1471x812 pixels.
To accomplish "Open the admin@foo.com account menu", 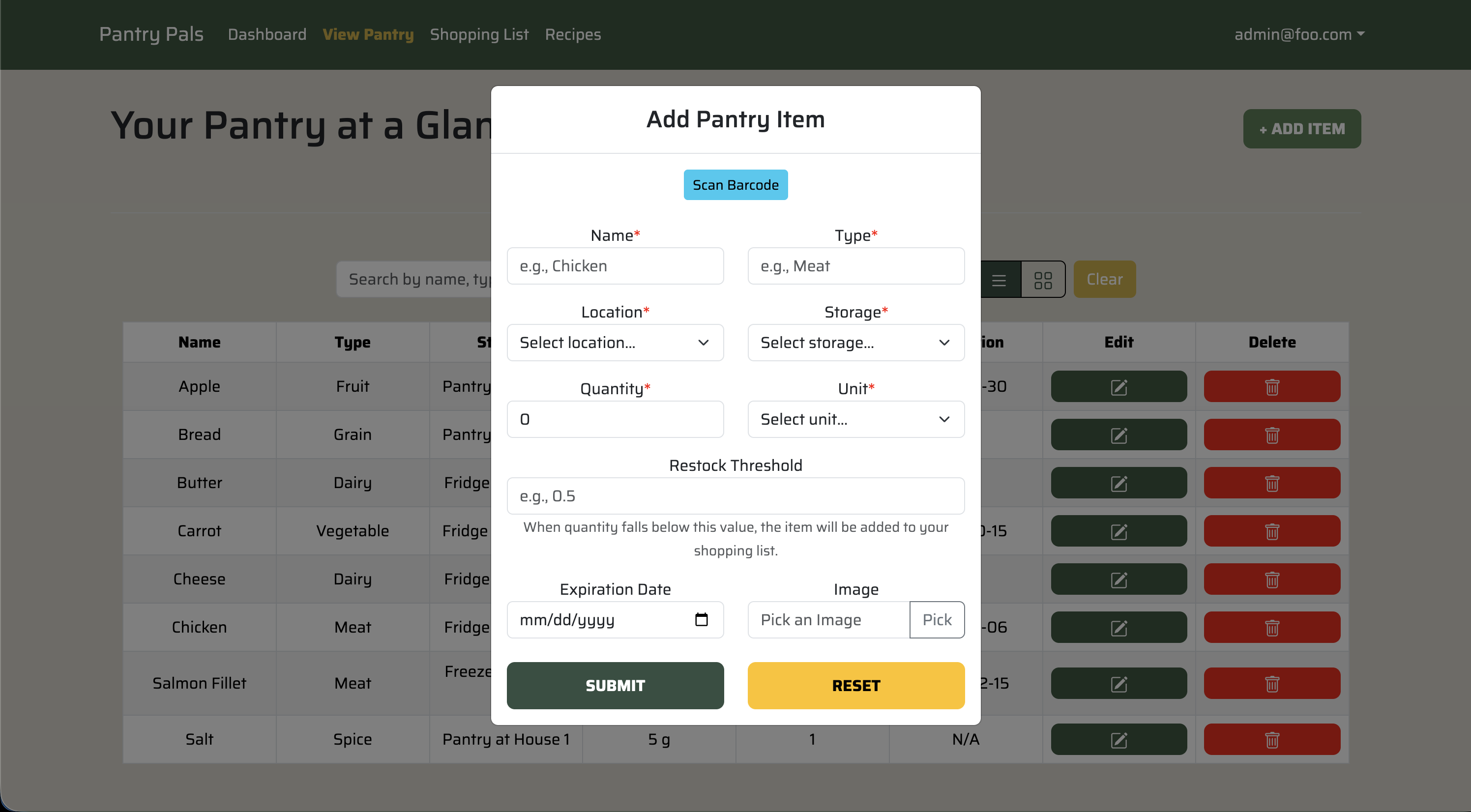I will click(1298, 34).
